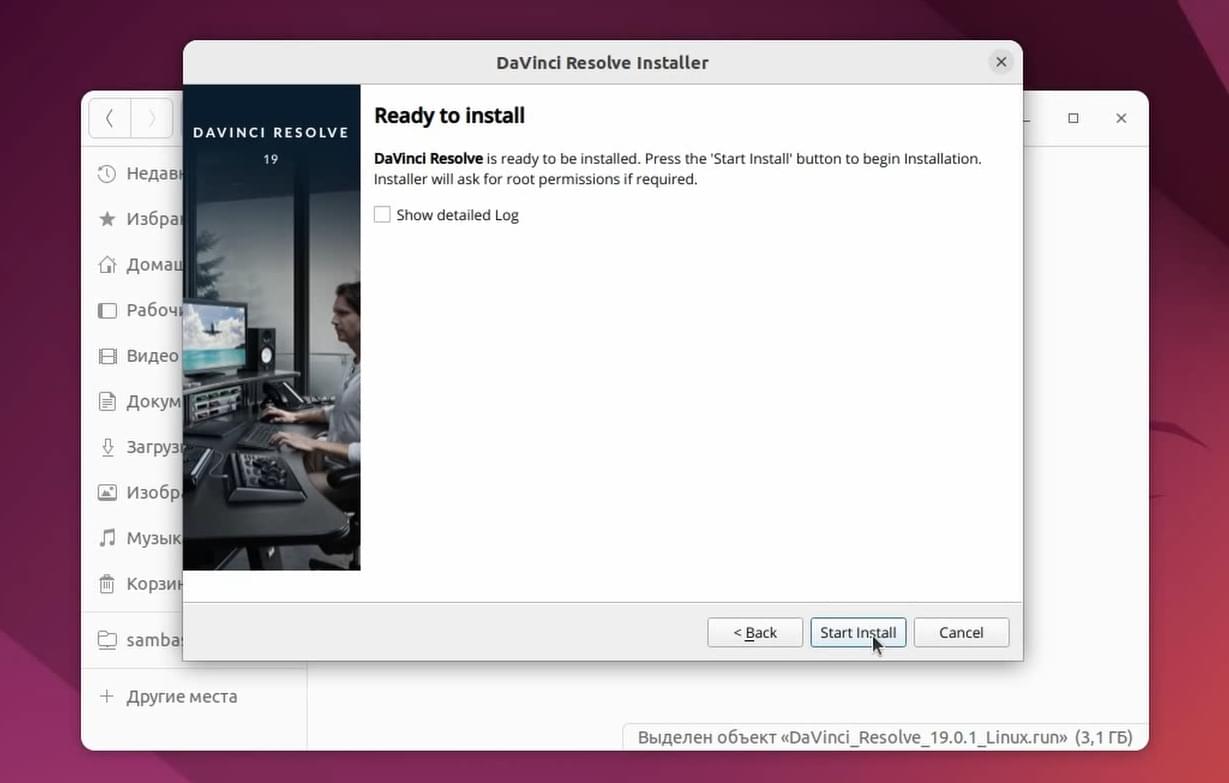This screenshot has width=1229, height=783.
Task: Open the Documents folder icon in sidebar
Action: click(107, 402)
